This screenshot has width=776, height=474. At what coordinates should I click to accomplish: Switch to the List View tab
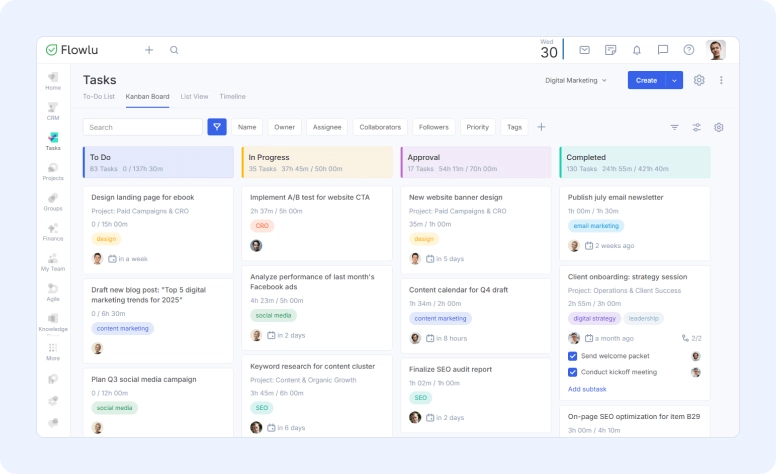click(194, 97)
